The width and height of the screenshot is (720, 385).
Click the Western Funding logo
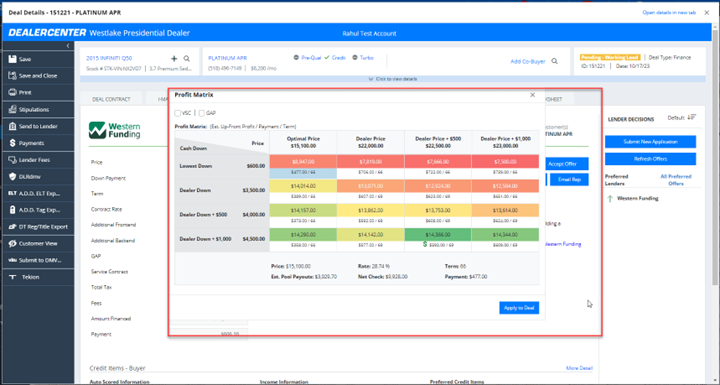click(114, 130)
